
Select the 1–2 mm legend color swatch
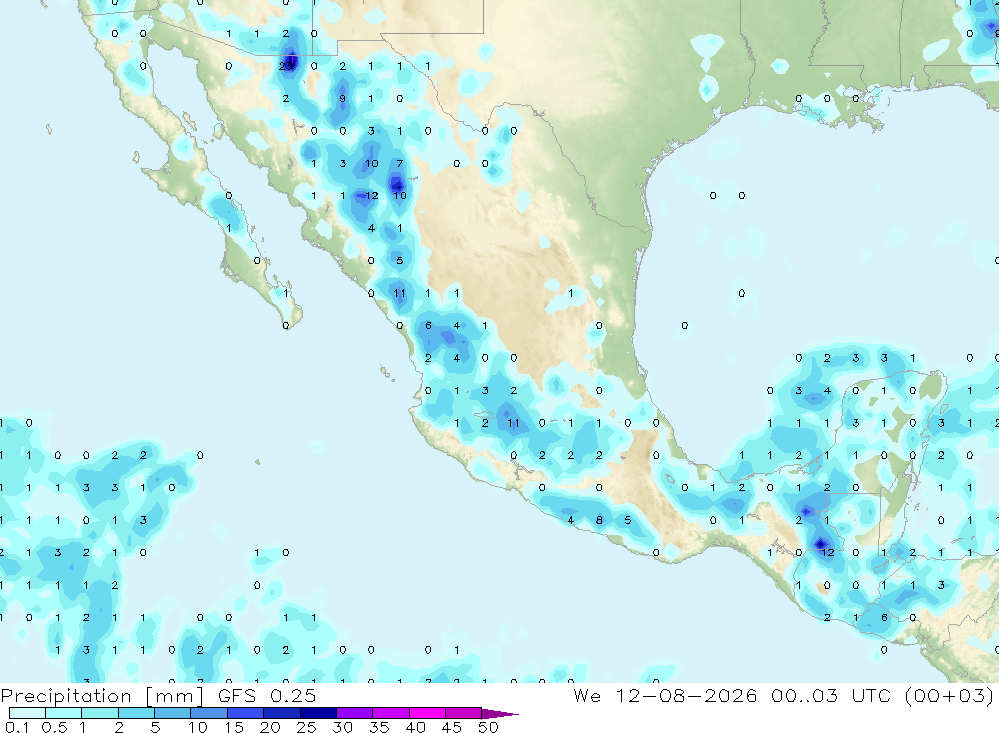(100, 713)
